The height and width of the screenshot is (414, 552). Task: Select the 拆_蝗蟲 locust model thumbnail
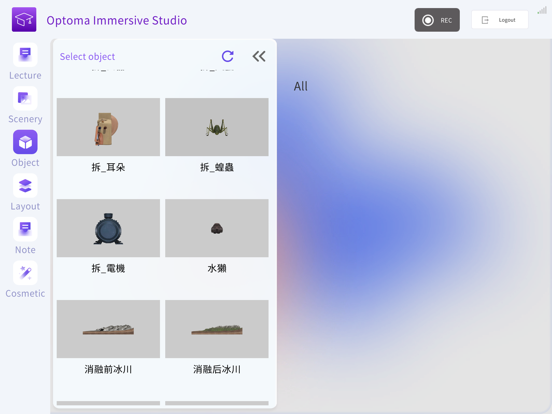pyautogui.click(x=217, y=127)
